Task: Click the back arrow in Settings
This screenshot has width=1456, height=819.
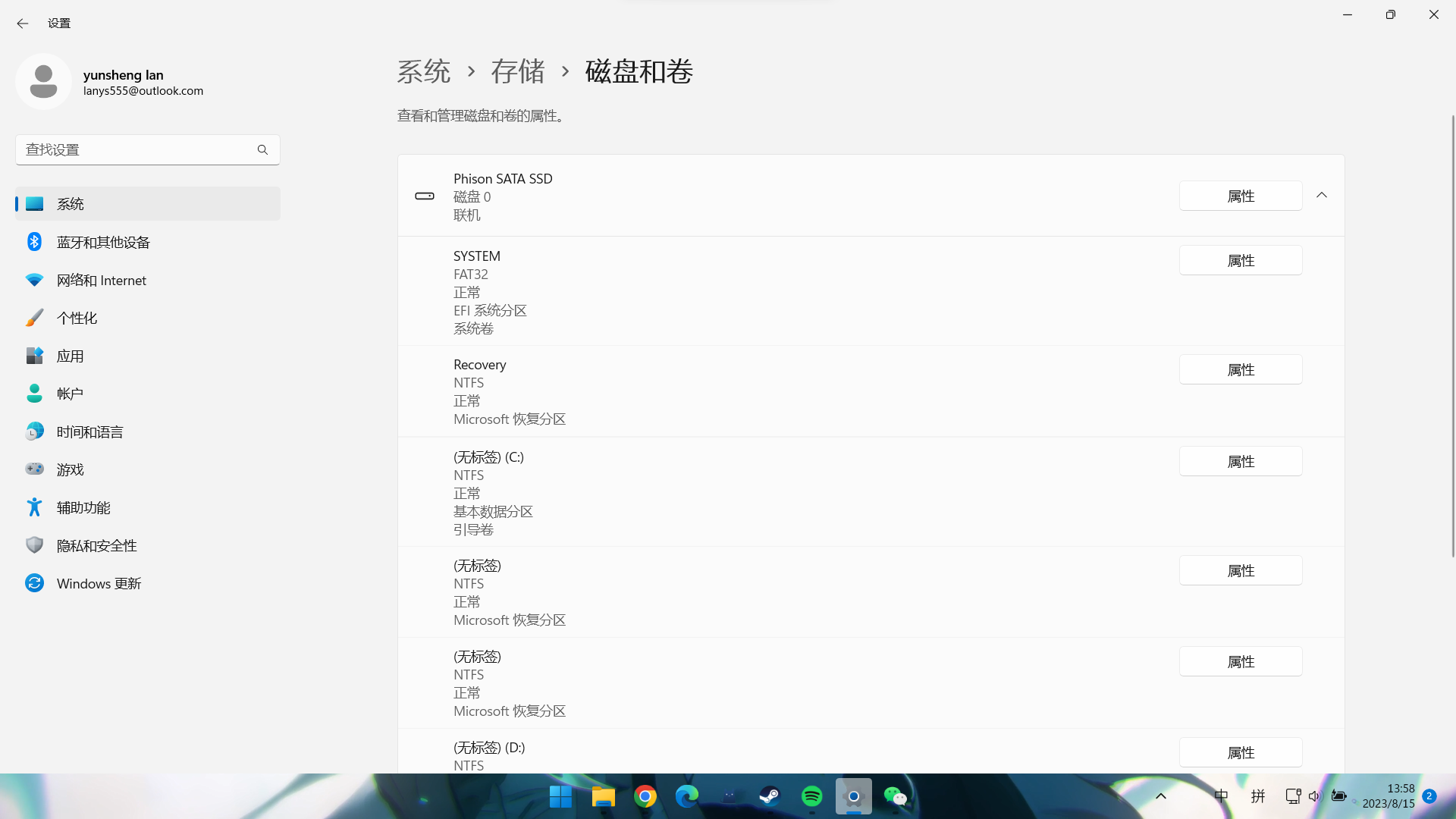Action: [x=23, y=24]
